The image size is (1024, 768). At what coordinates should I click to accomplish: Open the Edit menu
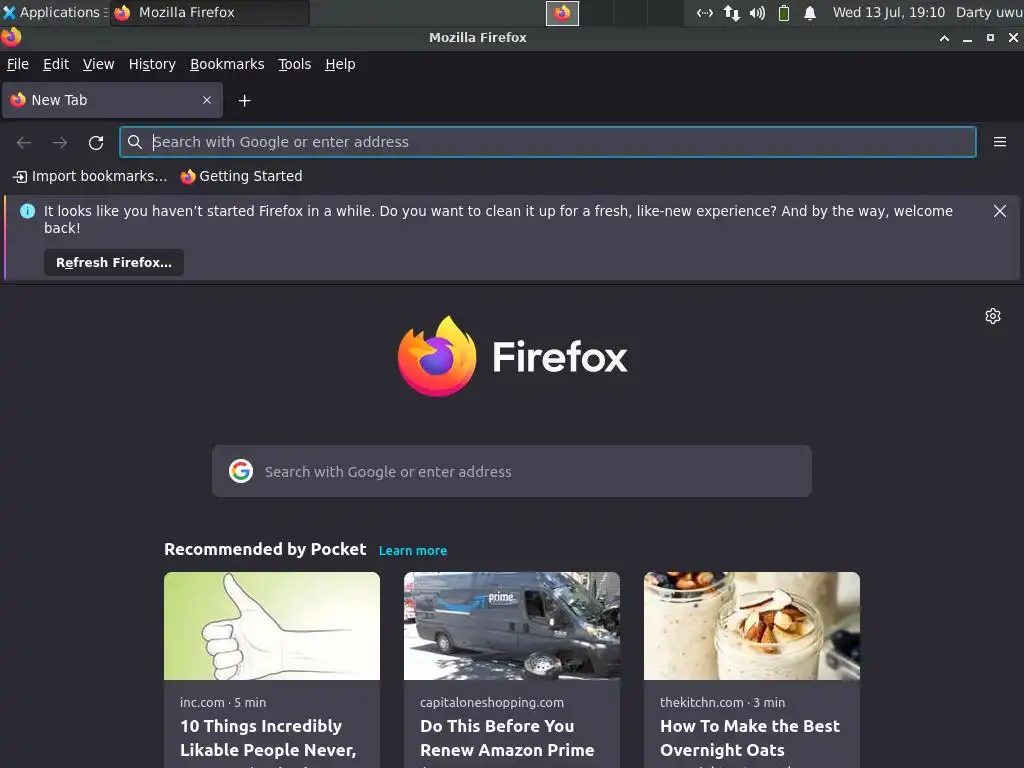tap(56, 64)
